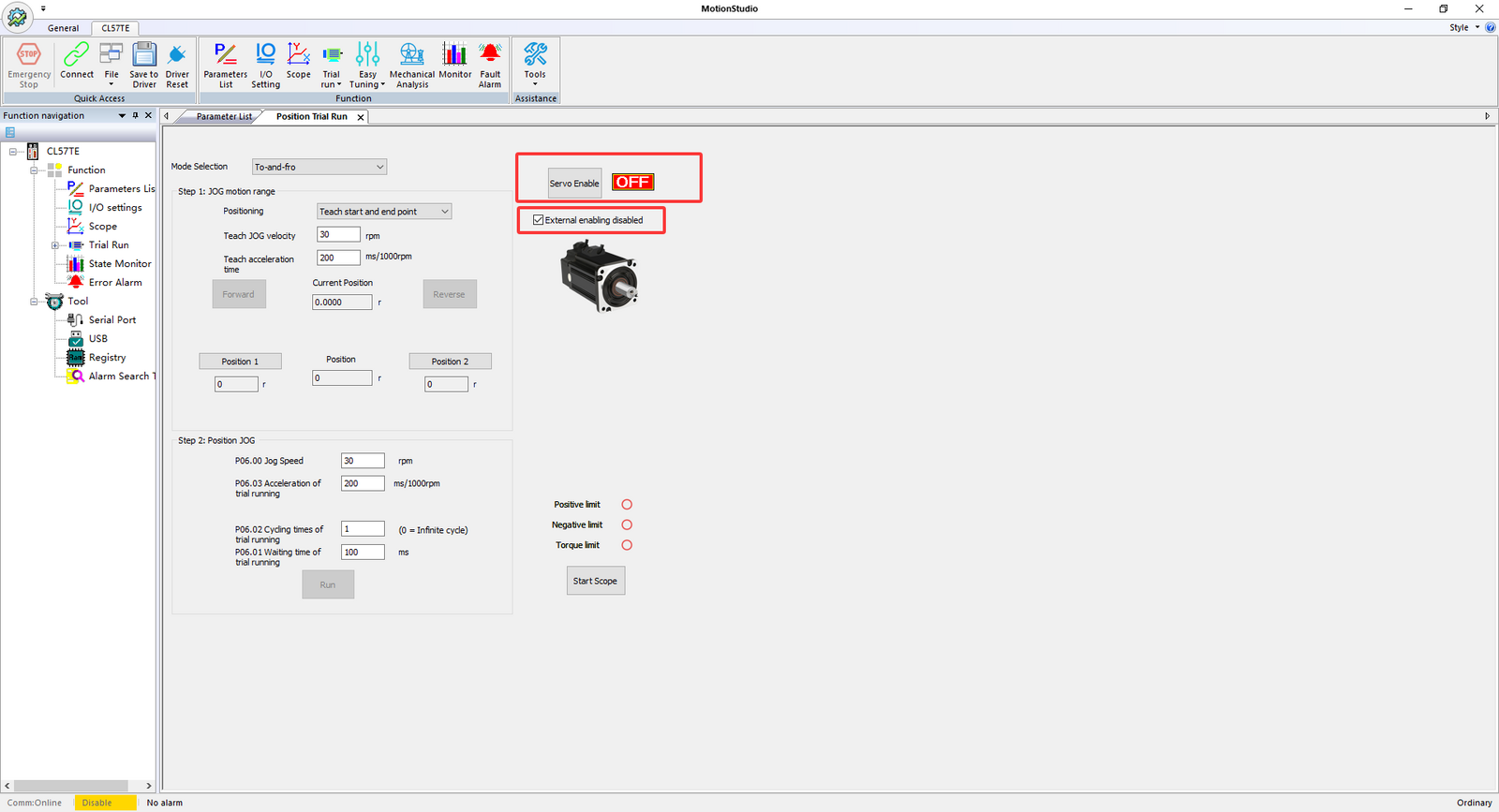Close the Position Trial Run tab

click(361, 117)
